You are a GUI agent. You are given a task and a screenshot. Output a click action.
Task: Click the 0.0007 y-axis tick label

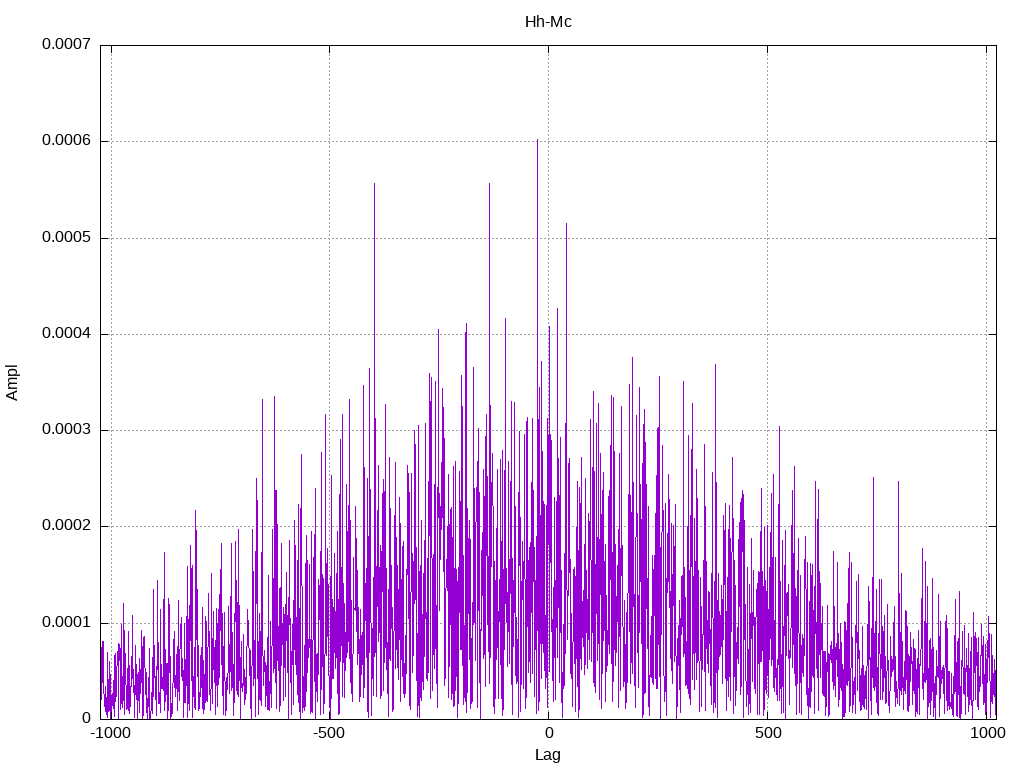click(66, 44)
